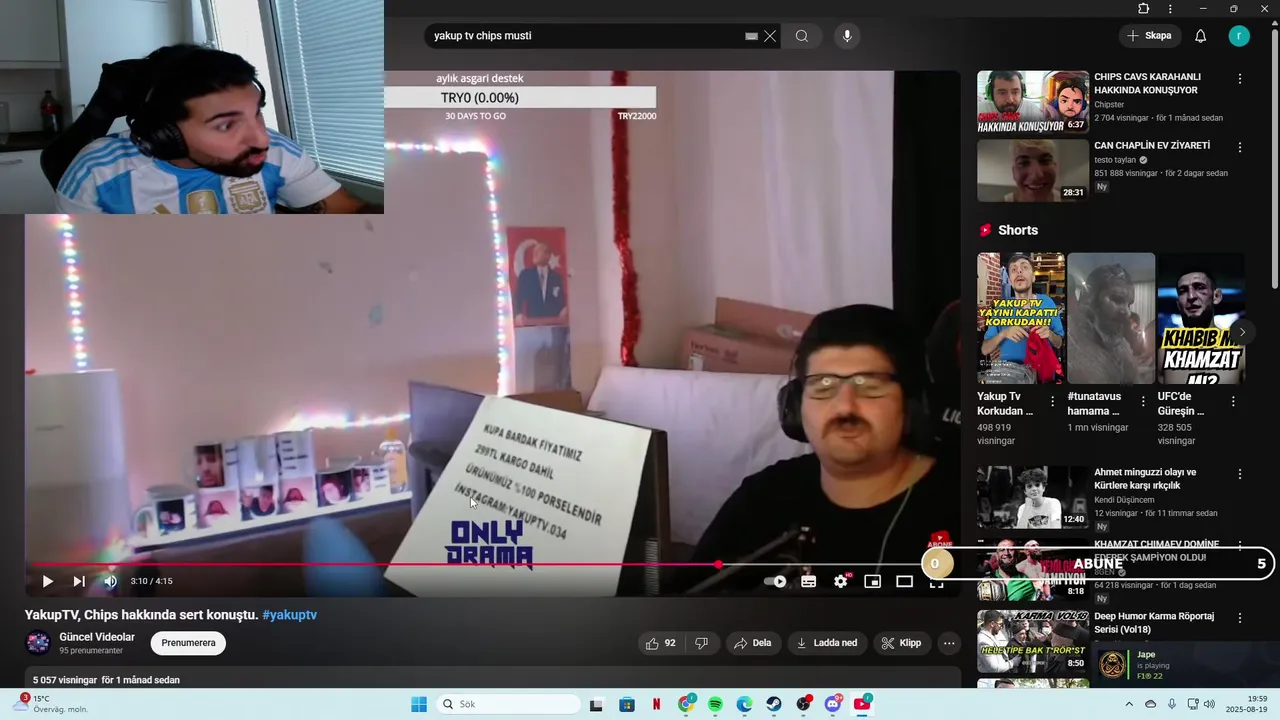This screenshot has width=1280, height=720.
Task: Open the Windows Start menu
Action: [x=419, y=704]
